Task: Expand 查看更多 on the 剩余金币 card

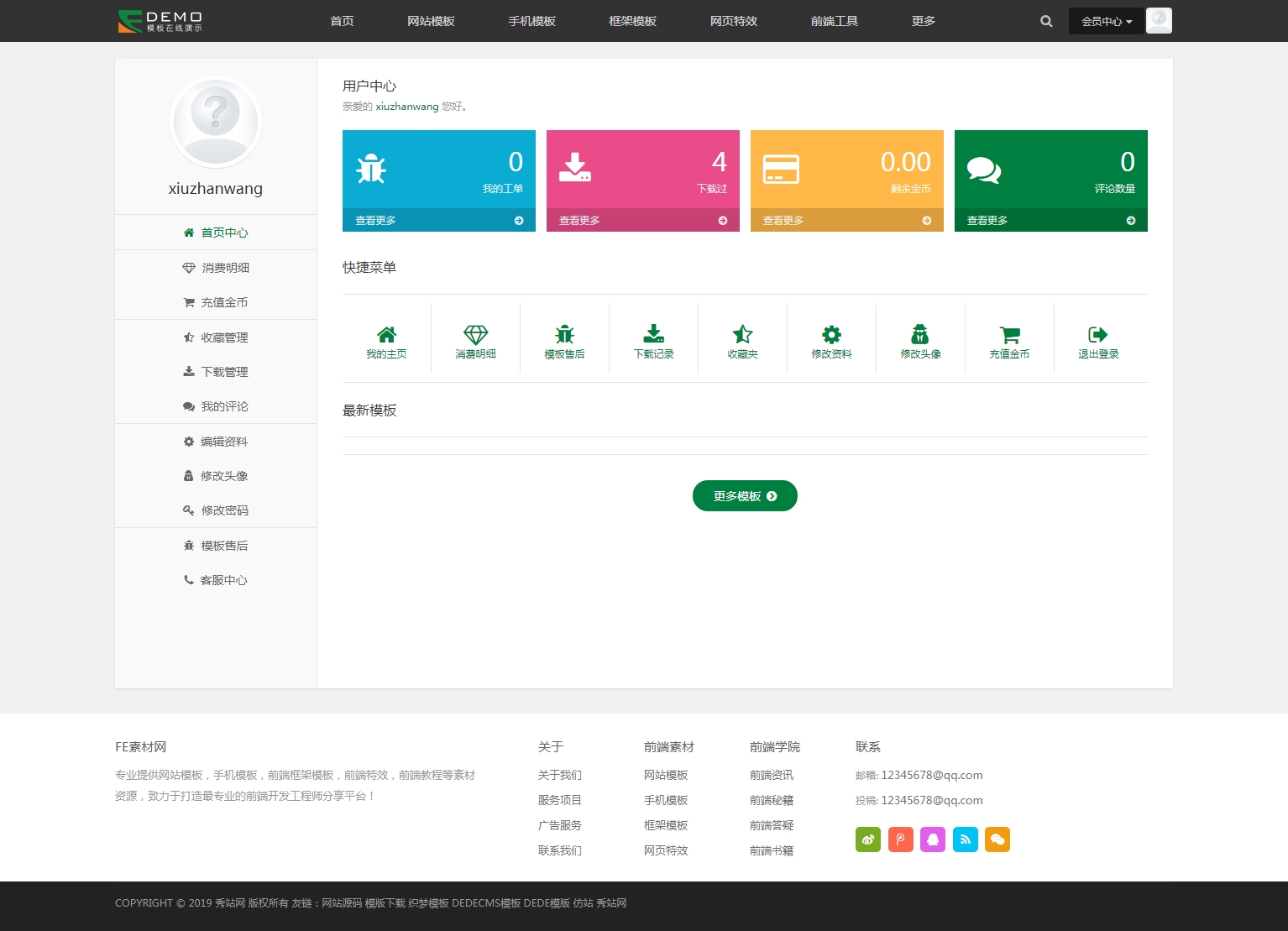Action: 846,220
